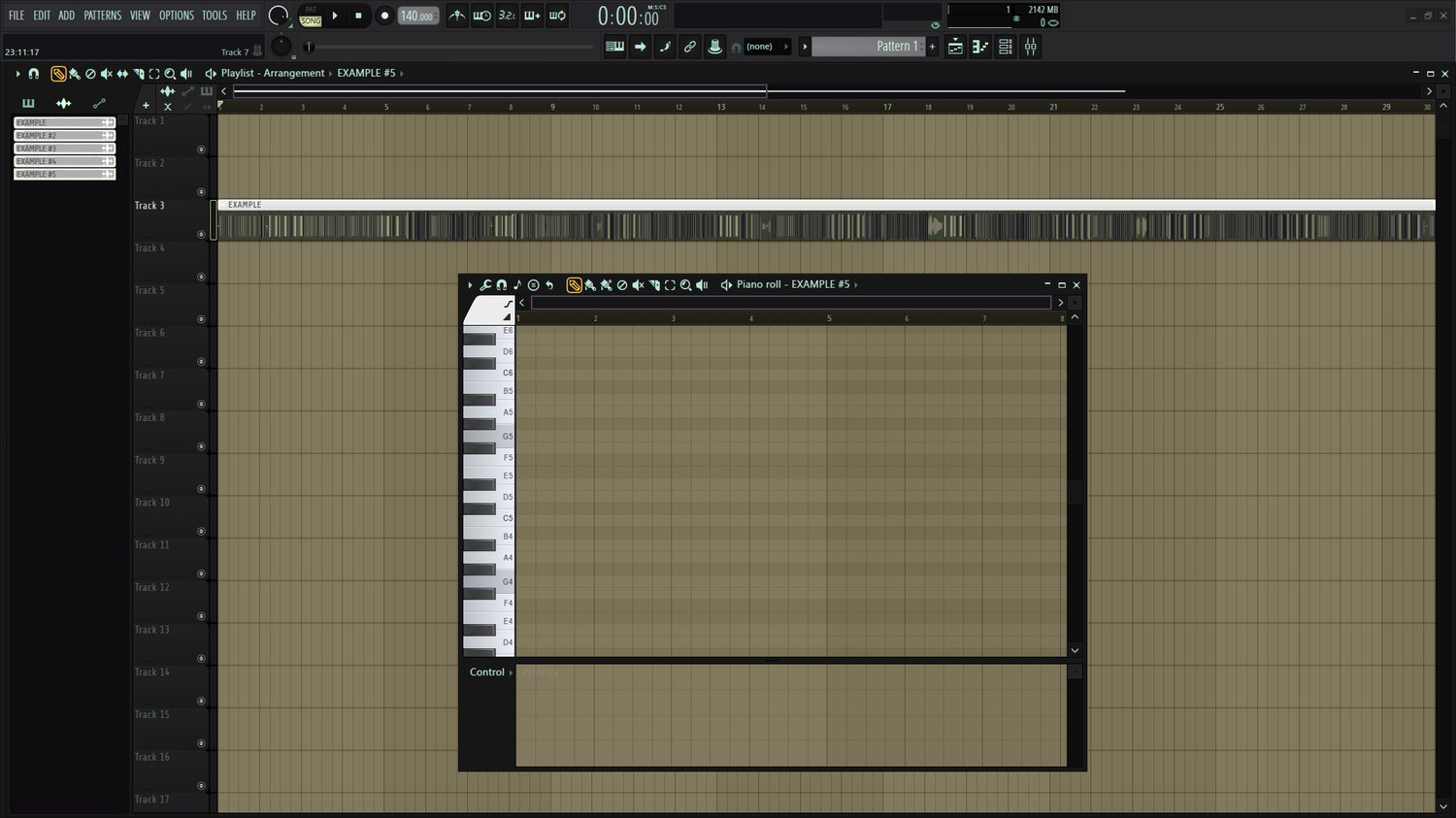Toggle the recording countdown before recording
This screenshot has width=1456, height=818.
tap(507, 16)
